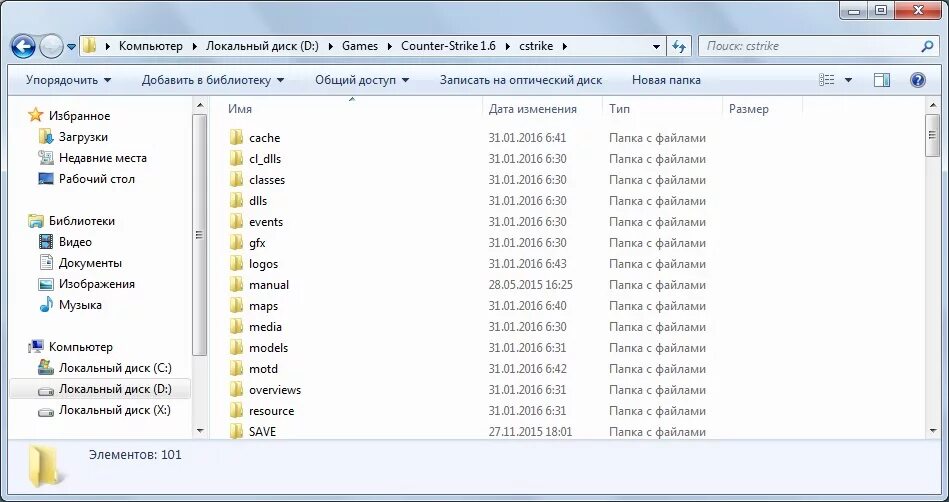Select the 'maps' folder icon
This screenshot has width=949, height=502.
tap(237, 306)
